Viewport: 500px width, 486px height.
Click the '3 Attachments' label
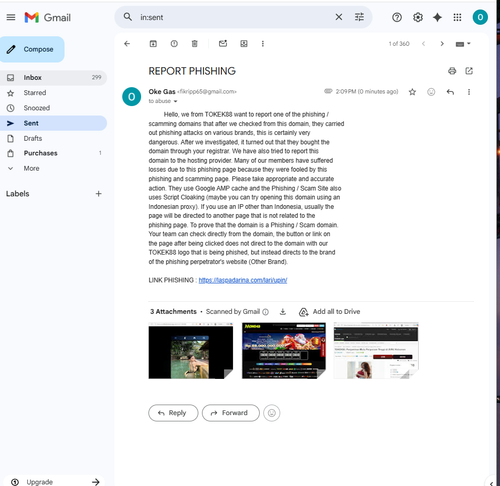[x=173, y=312]
